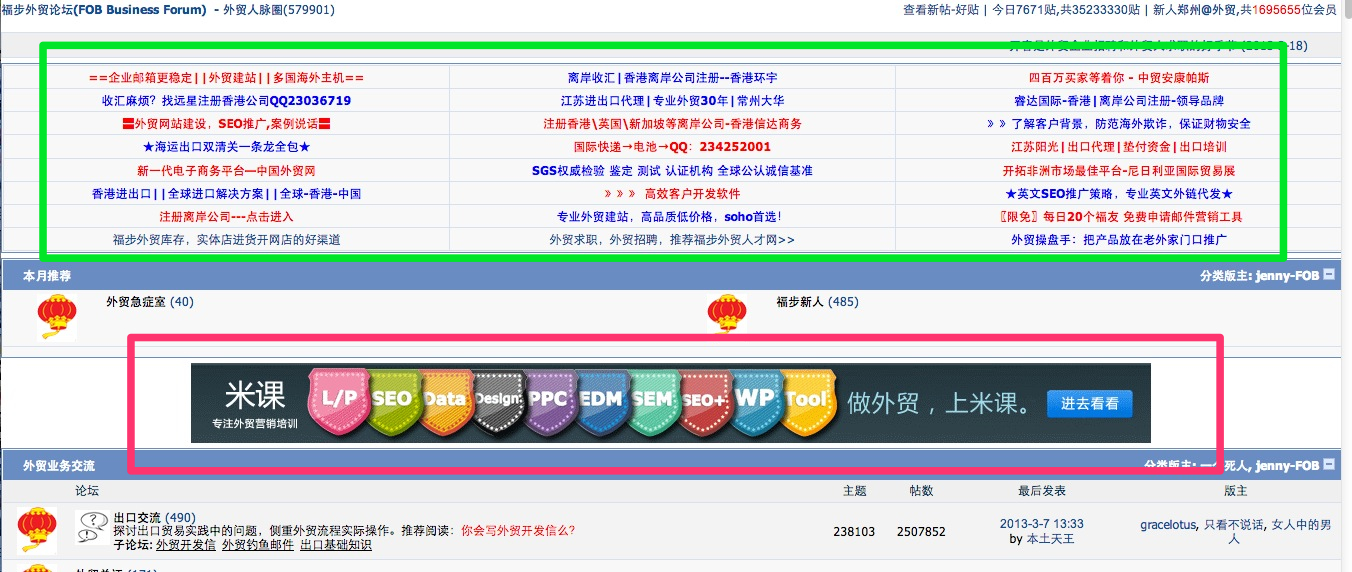Click the 帖数 value 2507852
The height and width of the screenshot is (572, 1352).
pos(921,532)
